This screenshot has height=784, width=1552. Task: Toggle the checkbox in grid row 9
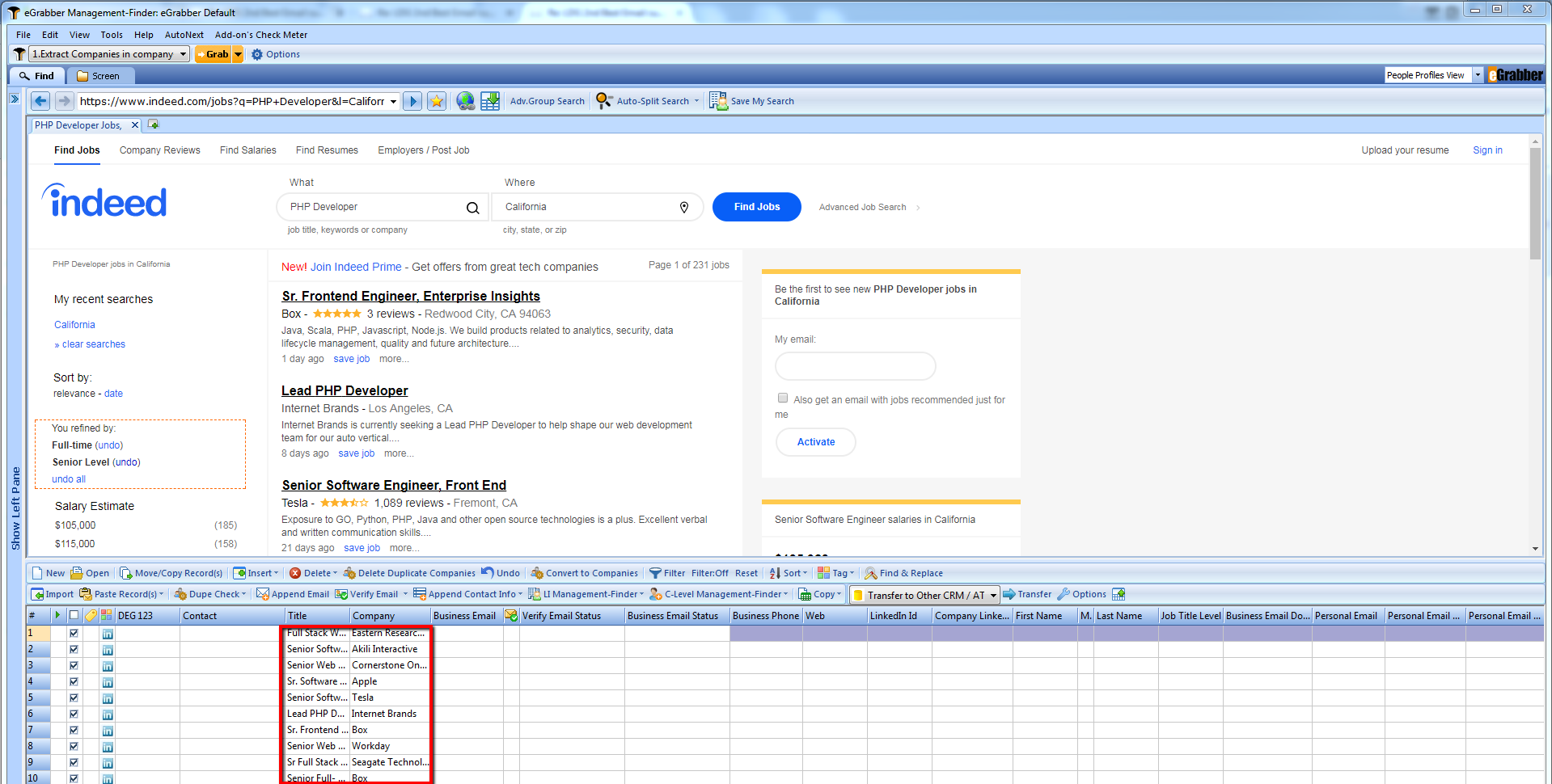(x=74, y=762)
